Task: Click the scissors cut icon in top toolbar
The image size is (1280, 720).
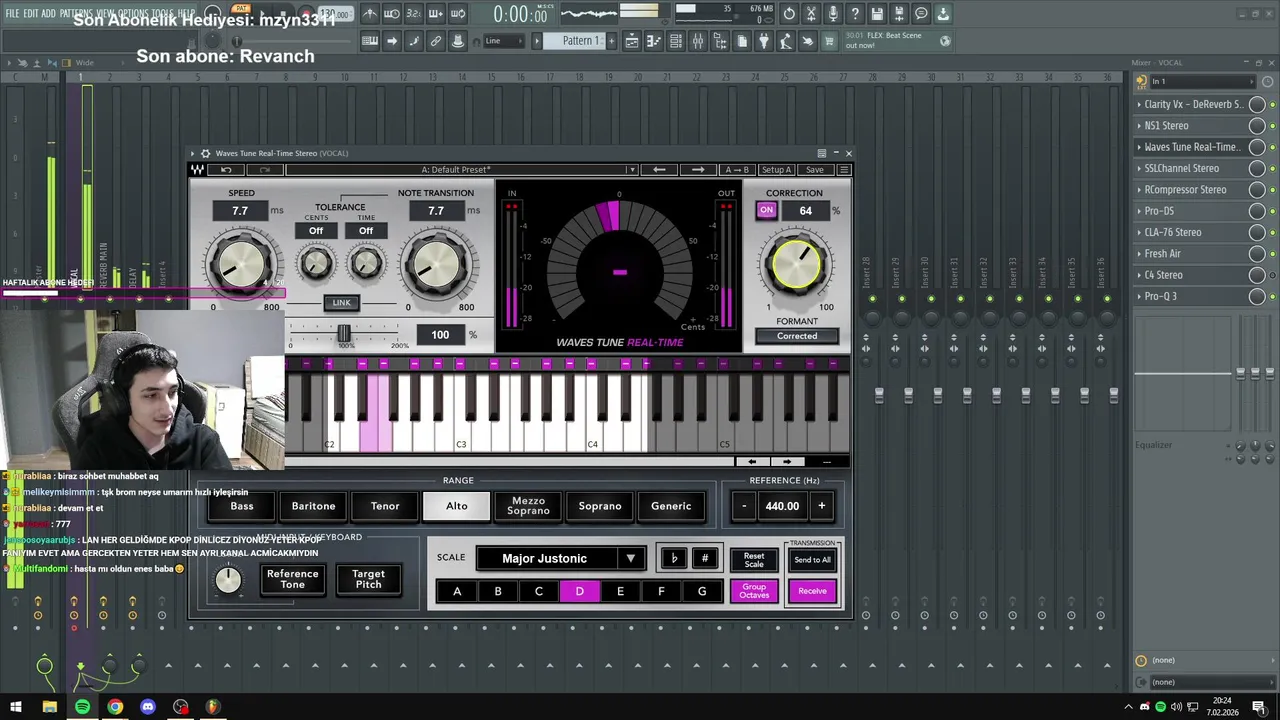Action: (x=811, y=14)
